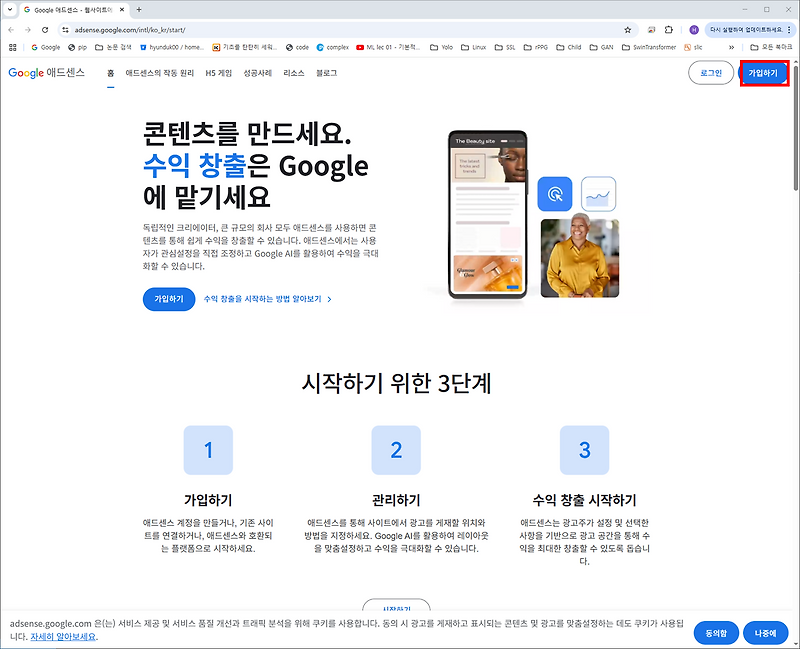
Task: Show hidden bookmarks via the » chevron
Action: point(731,47)
